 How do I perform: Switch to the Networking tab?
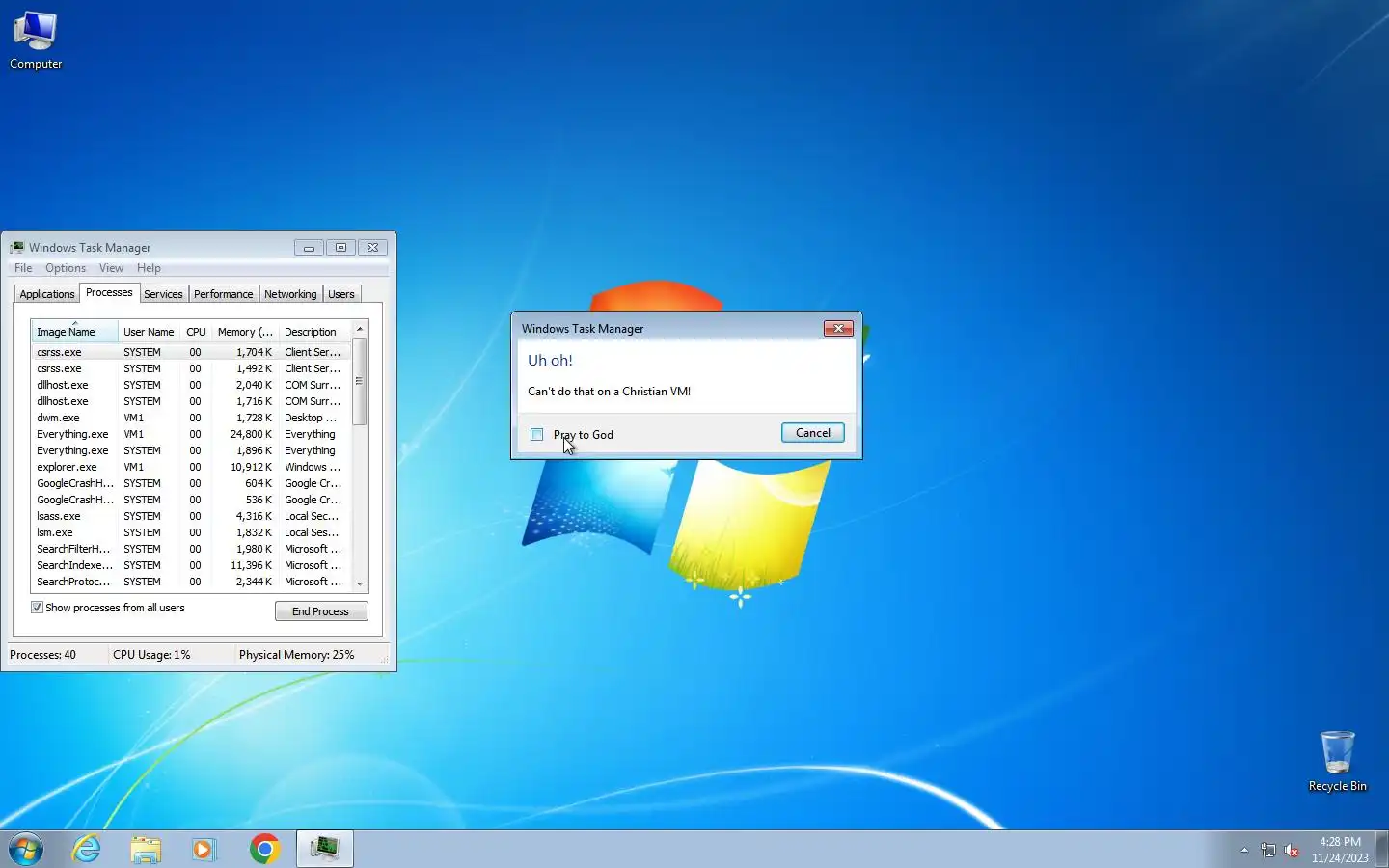click(x=290, y=294)
